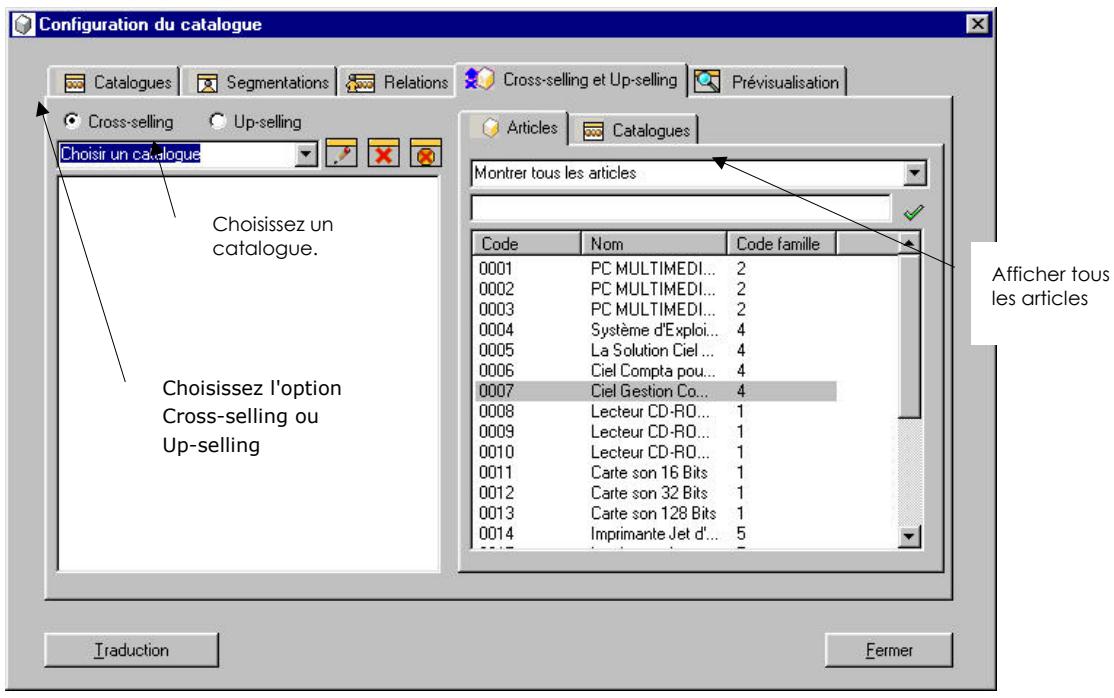Screen dimensions: 1114x698
Task: Click the Code column header
Action: (x=526, y=244)
